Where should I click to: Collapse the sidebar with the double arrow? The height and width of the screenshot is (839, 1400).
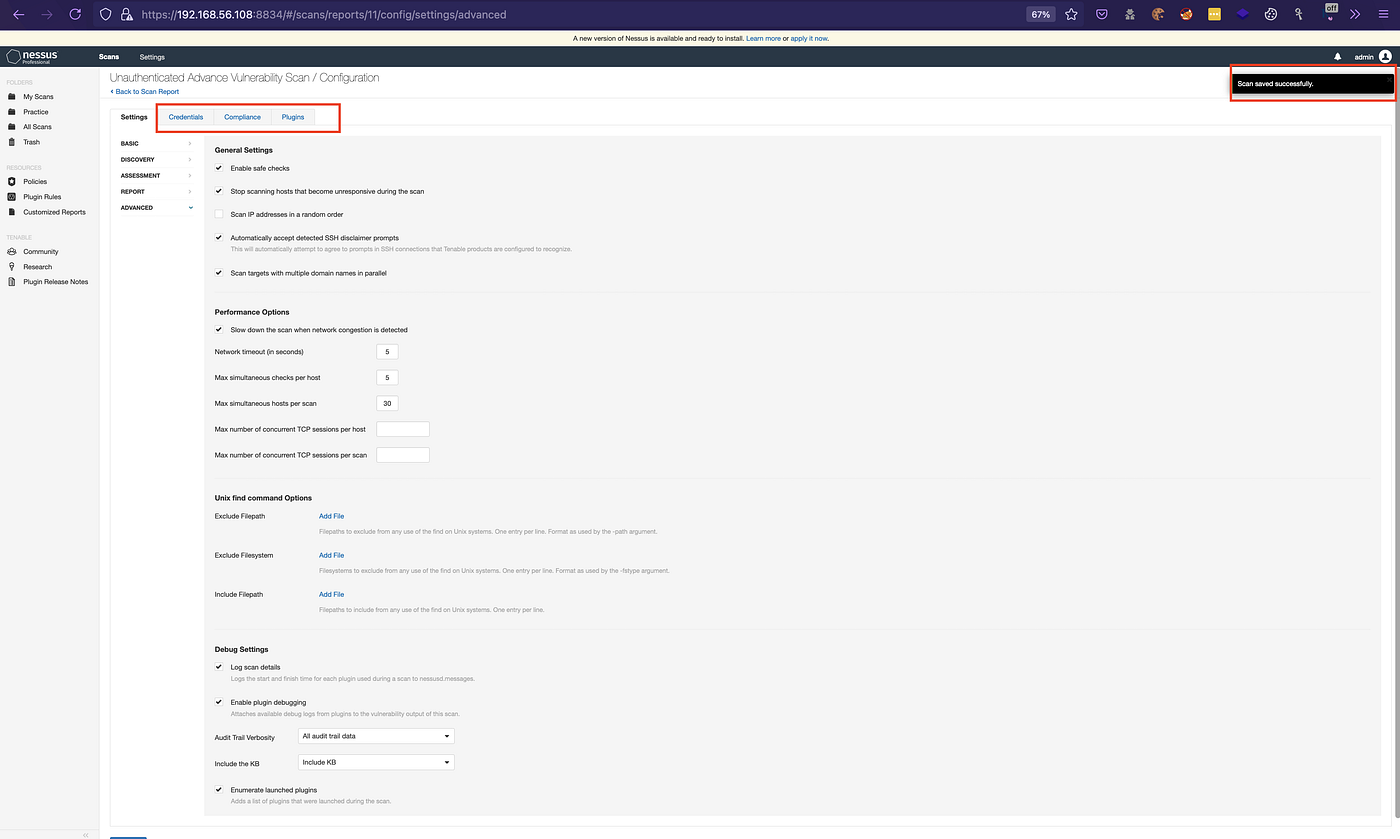[x=85, y=834]
